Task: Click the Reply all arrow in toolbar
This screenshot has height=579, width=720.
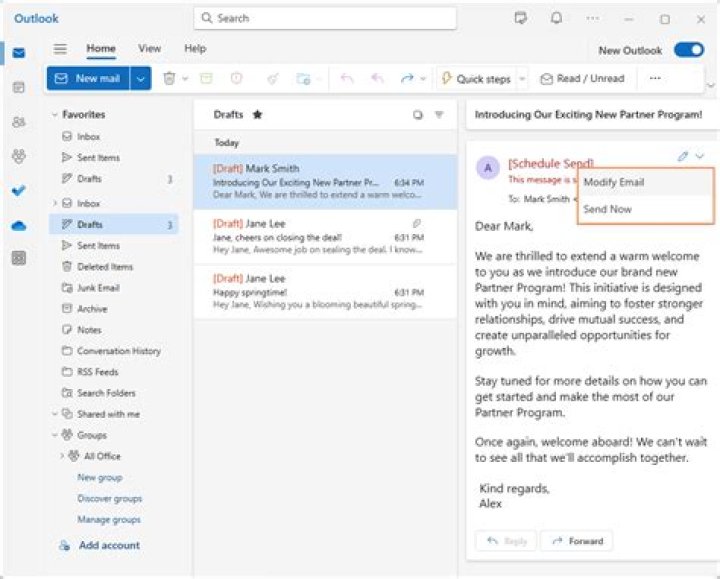Action: point(377,79)
